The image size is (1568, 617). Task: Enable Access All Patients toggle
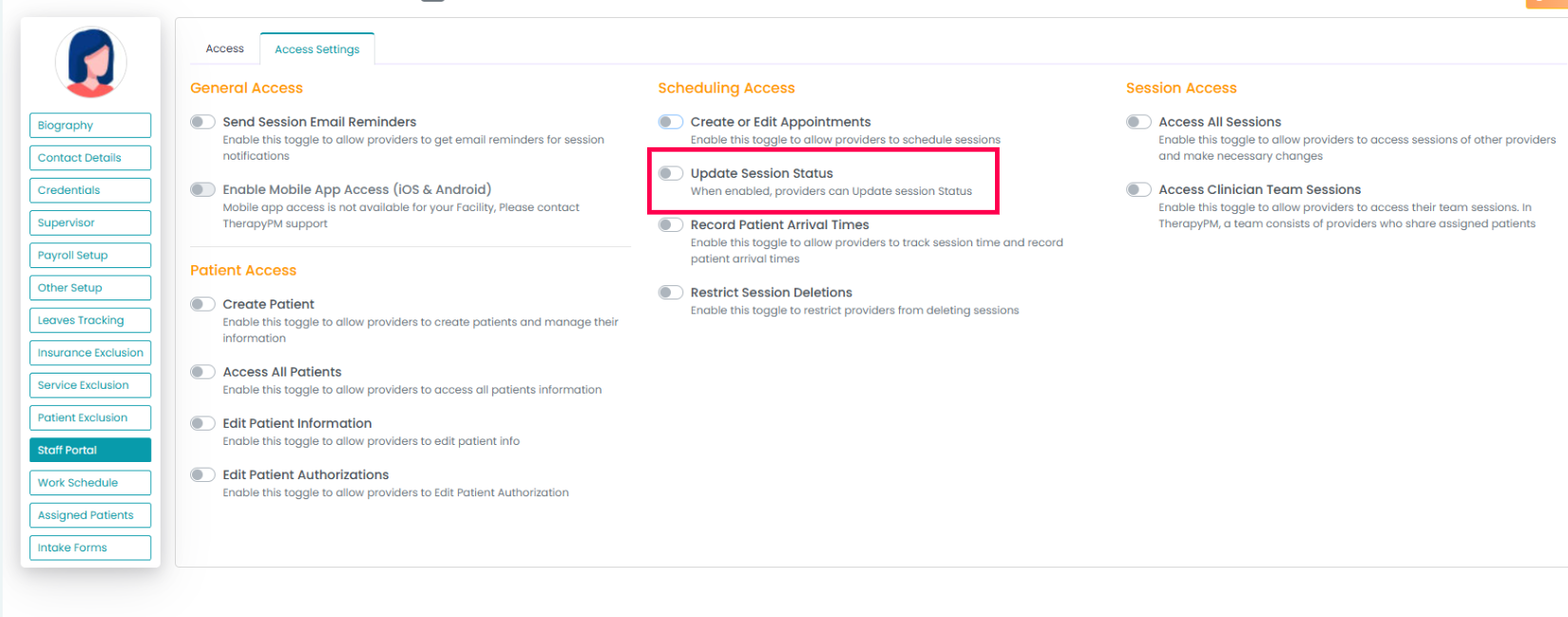click(202, 372)
